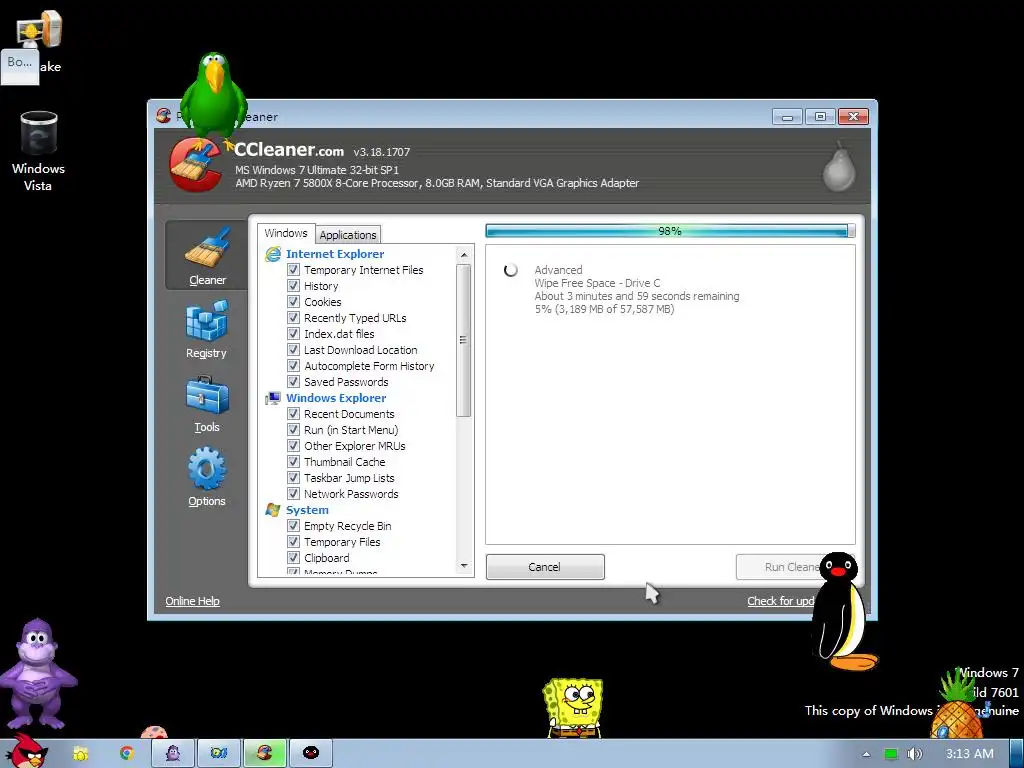Open Chrome from the taskbar
The height and width of the screenshot is (768, 1024).
tap(126, 753)
